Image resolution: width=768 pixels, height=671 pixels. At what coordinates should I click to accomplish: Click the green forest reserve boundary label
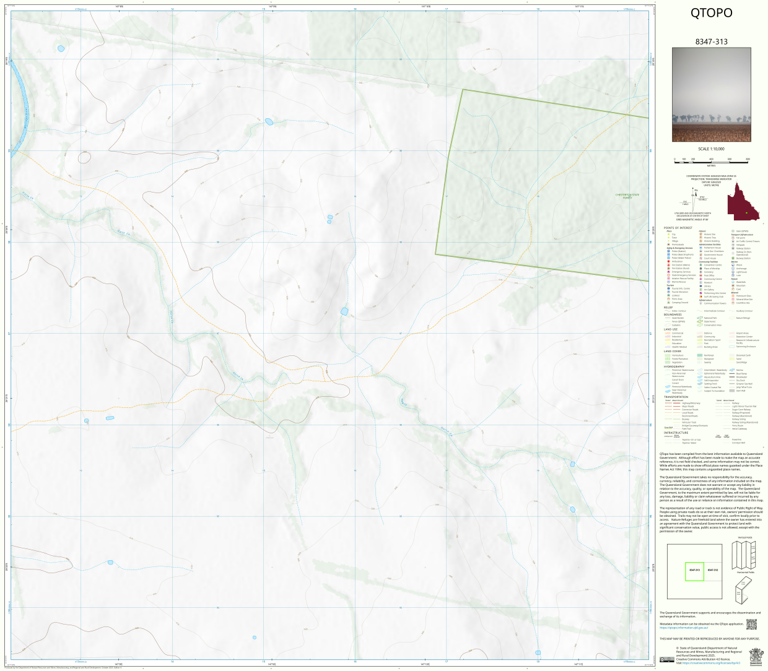click(627, 196)
